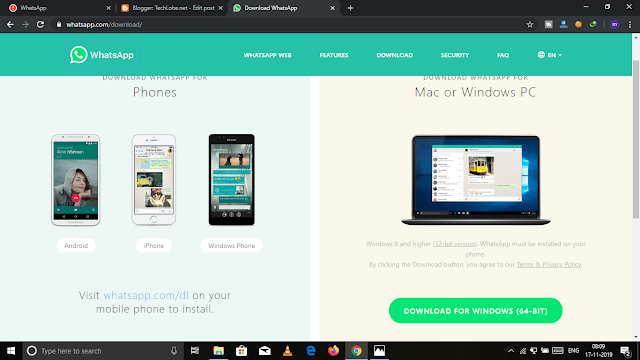
Task: Open the purple Chrome profile avatar
Action: [614, 24]
